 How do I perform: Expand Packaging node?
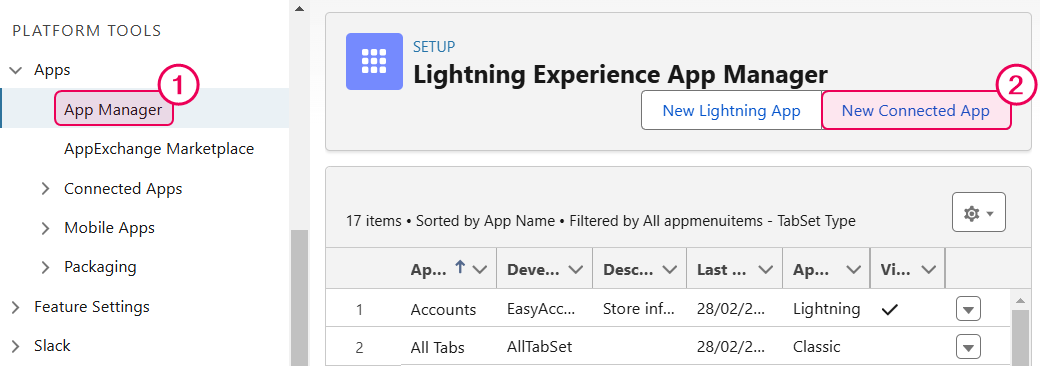tap(45, 267)
